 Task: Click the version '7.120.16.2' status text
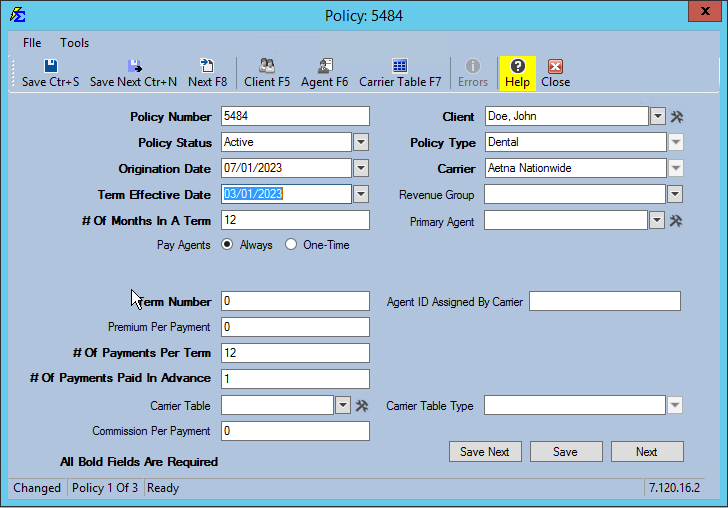tap(674, 488)
